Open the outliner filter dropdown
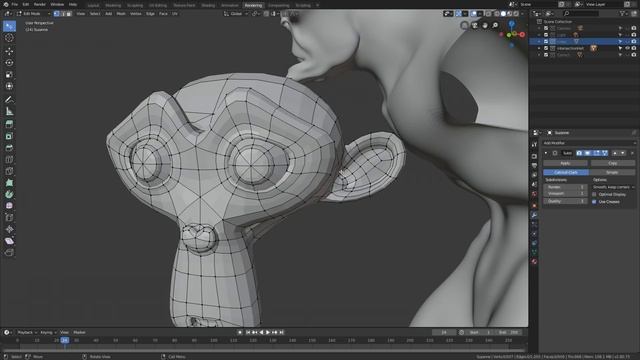640x360 pixels. (623, 13)
